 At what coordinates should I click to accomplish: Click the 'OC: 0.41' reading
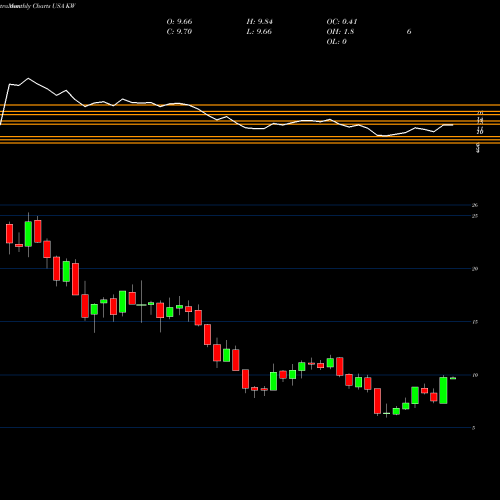[x=342, y=22]
